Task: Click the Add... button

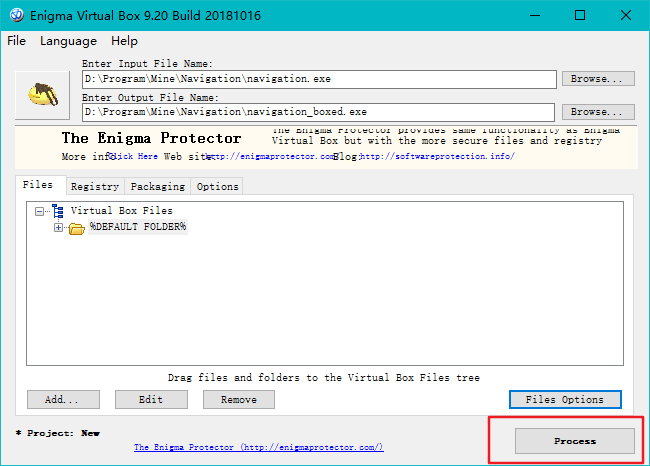Action: [63, 399]
